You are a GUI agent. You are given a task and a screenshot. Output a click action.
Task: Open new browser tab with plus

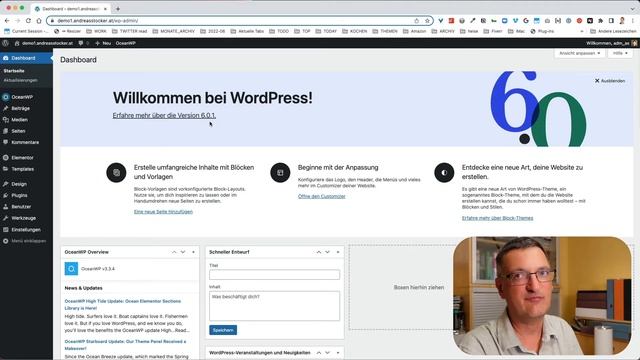coord(118,9)
